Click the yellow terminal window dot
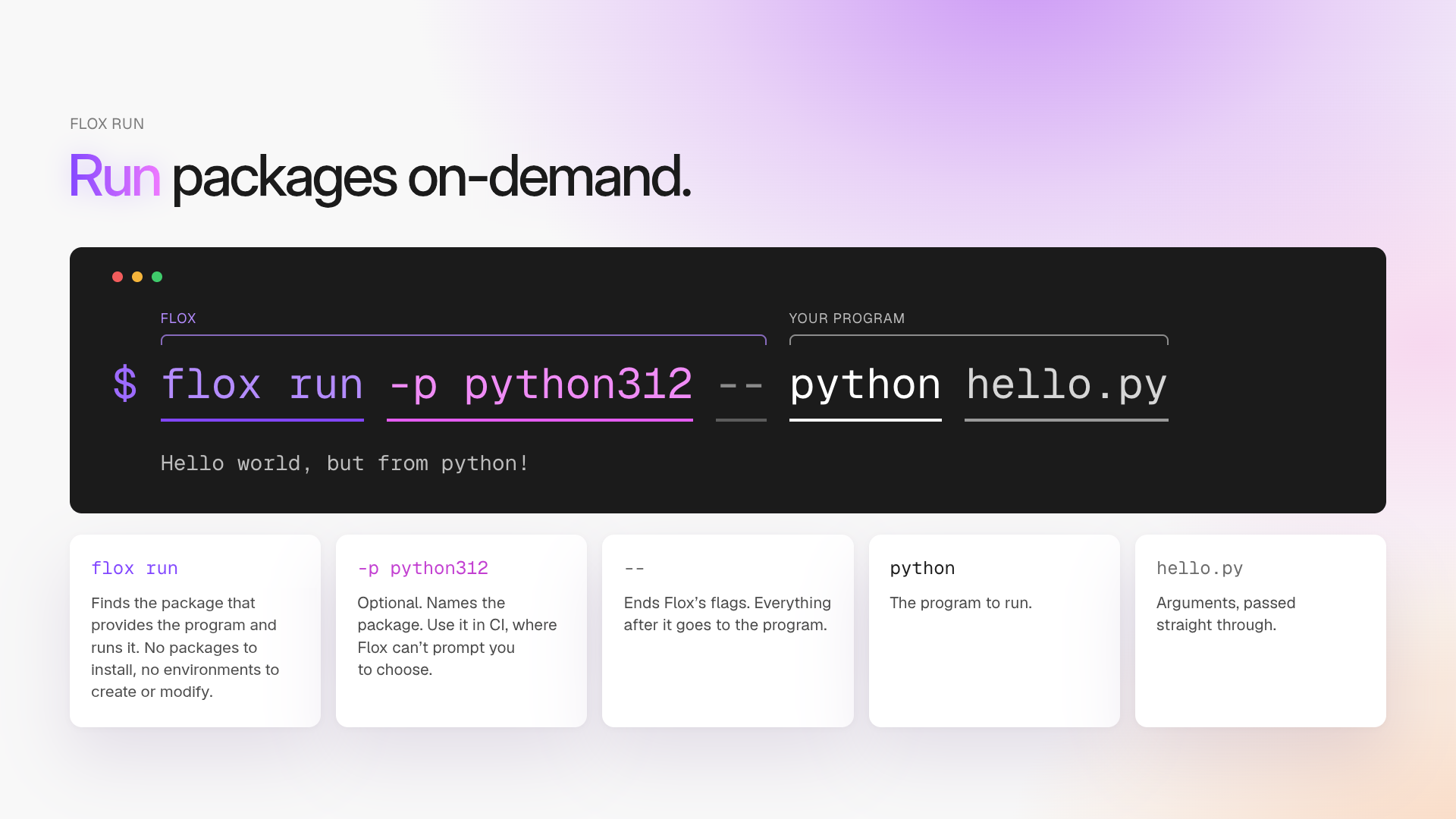The image size is (1456, 819). tap(137, 277)
